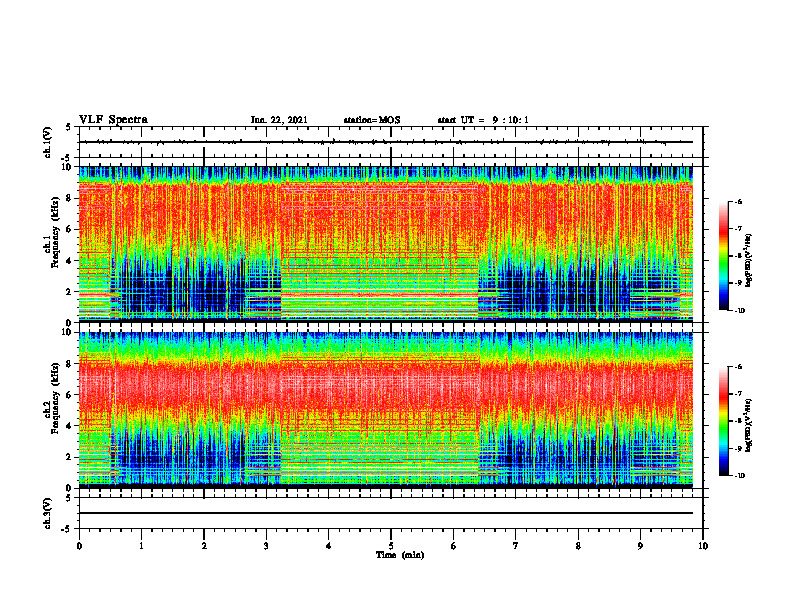Click the '5' tick on ch.3(V) axis
The image size is (792, 612).
(x=69, y=498)
